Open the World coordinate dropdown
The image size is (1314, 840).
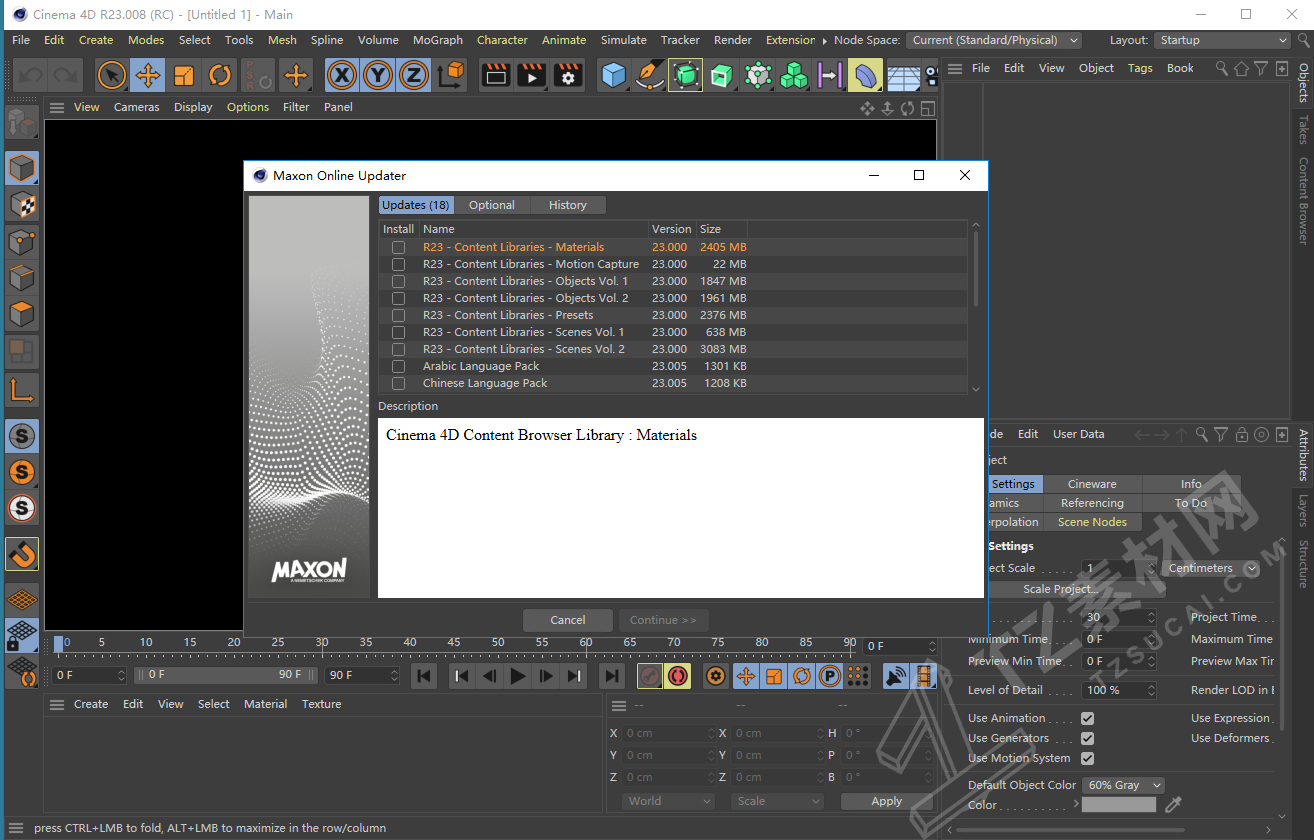668,801
